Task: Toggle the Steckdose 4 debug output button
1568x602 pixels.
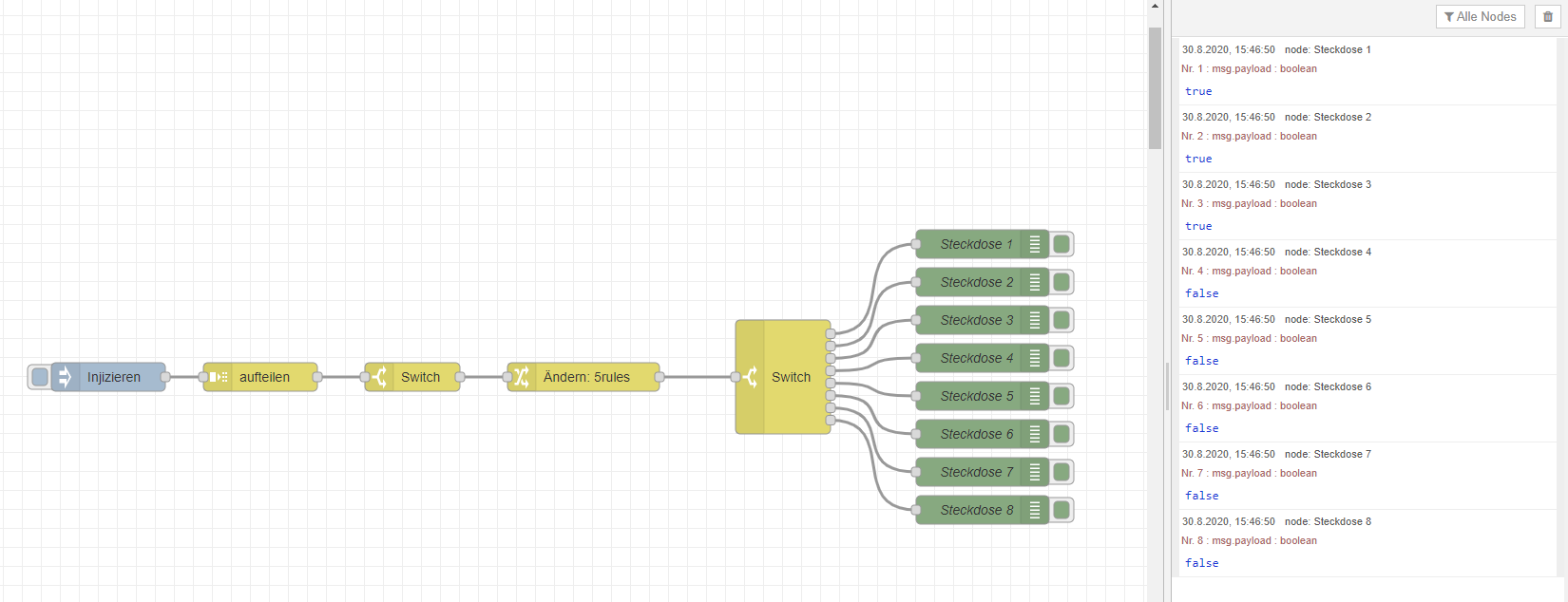Action: pos(1061,358)
